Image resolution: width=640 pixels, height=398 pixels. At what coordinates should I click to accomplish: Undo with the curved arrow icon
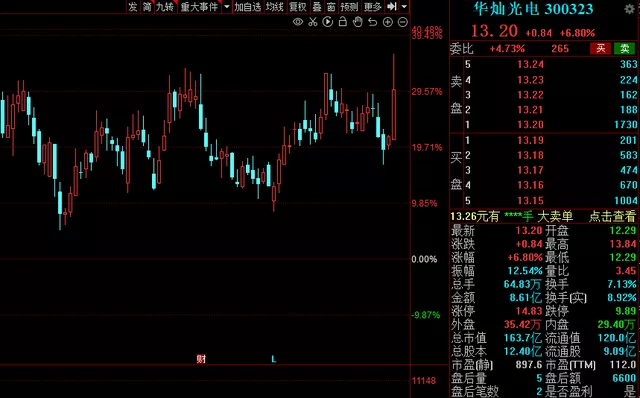click(372, 22)
